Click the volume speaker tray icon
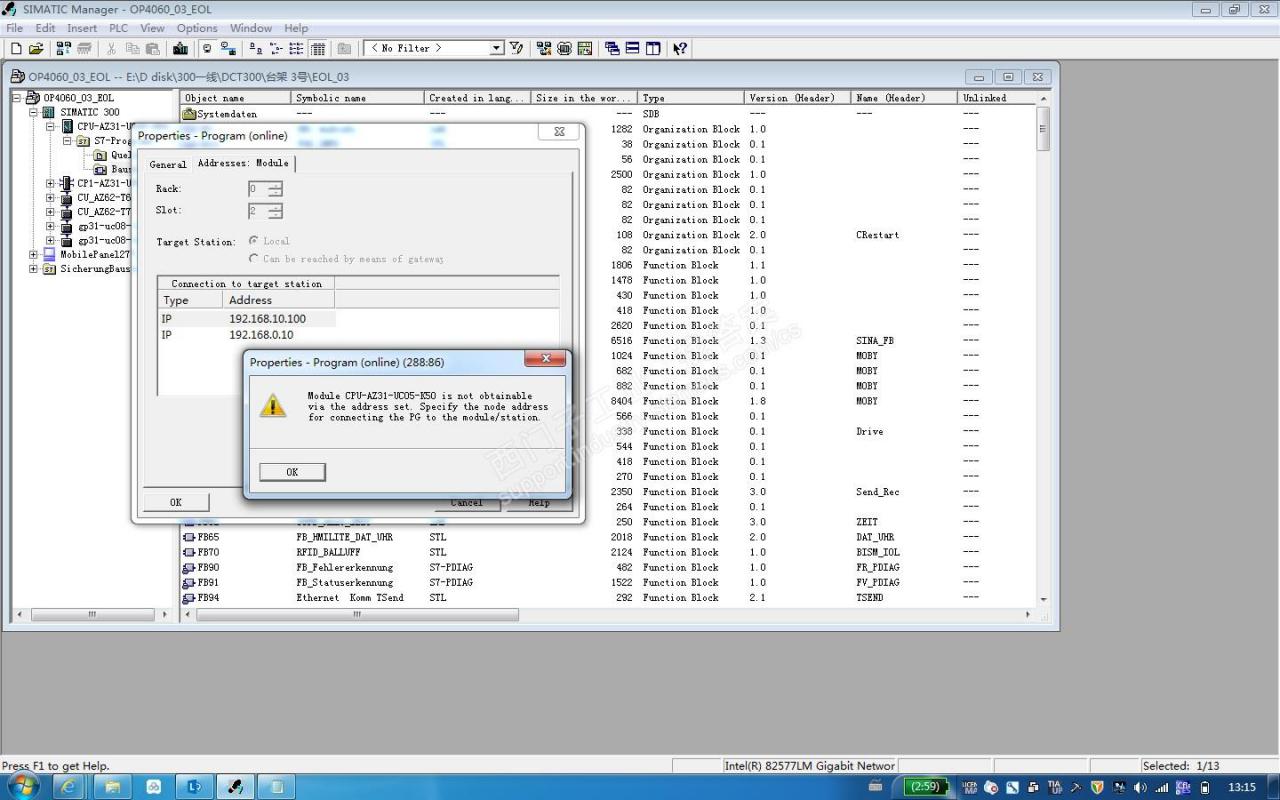The width and height of the screenshot is (1280, 800). click(x=1141, y=787)
